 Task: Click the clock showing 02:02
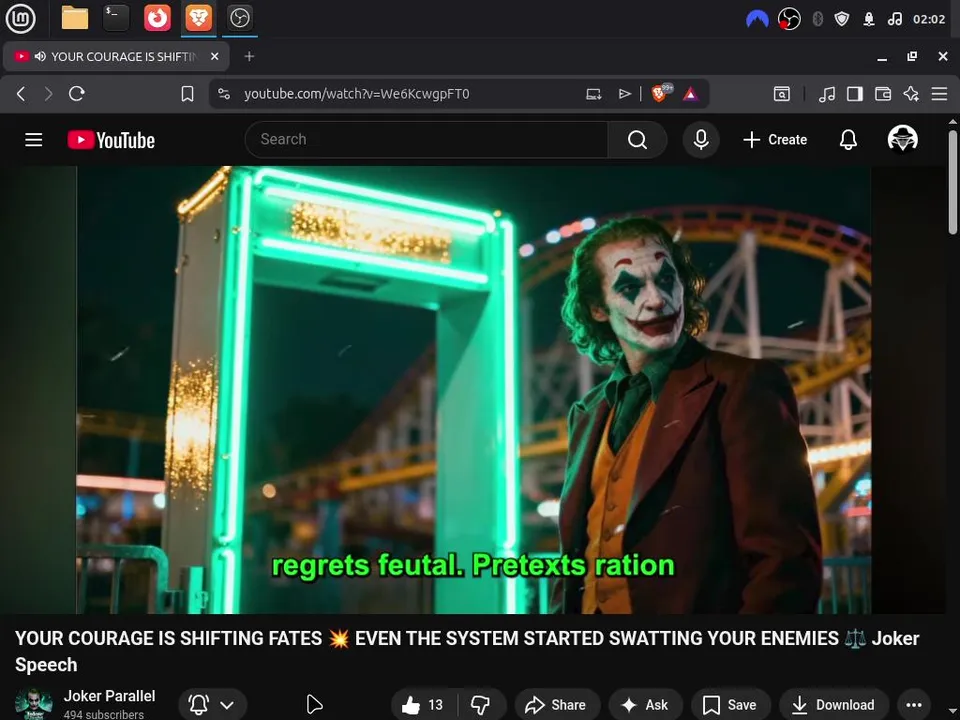[929, 20]
